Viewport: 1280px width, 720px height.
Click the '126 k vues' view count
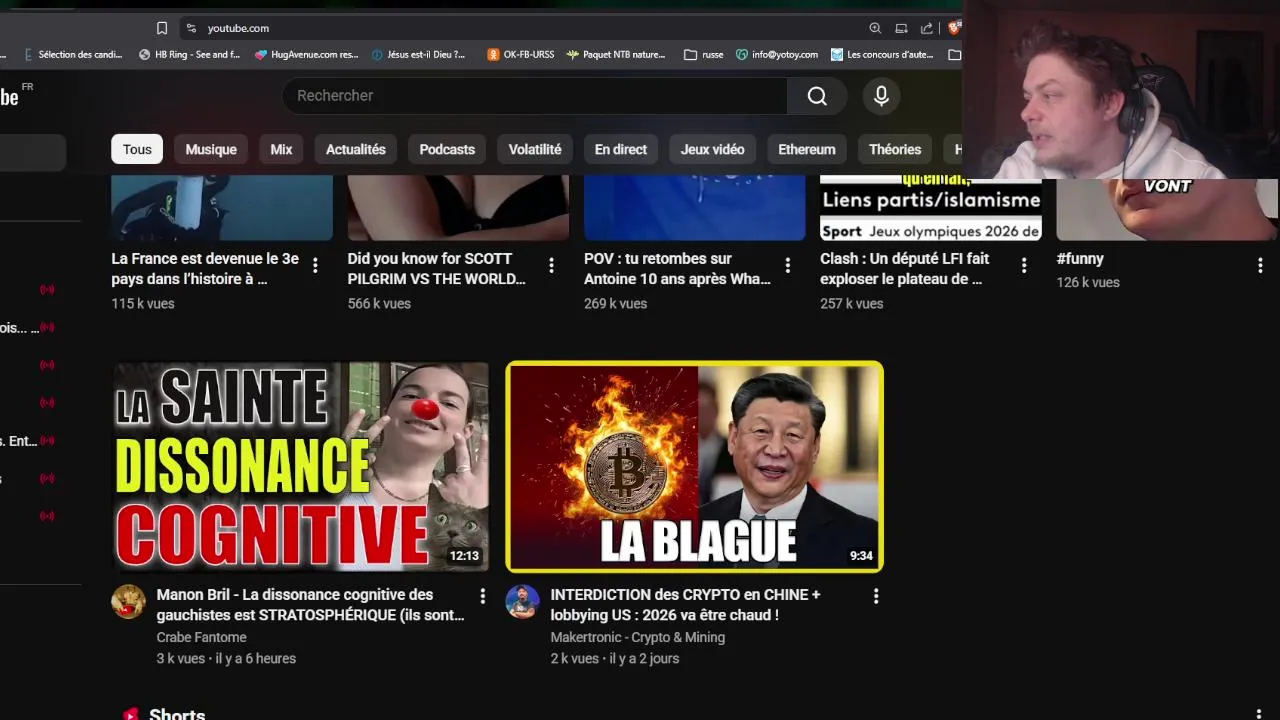1088,282
